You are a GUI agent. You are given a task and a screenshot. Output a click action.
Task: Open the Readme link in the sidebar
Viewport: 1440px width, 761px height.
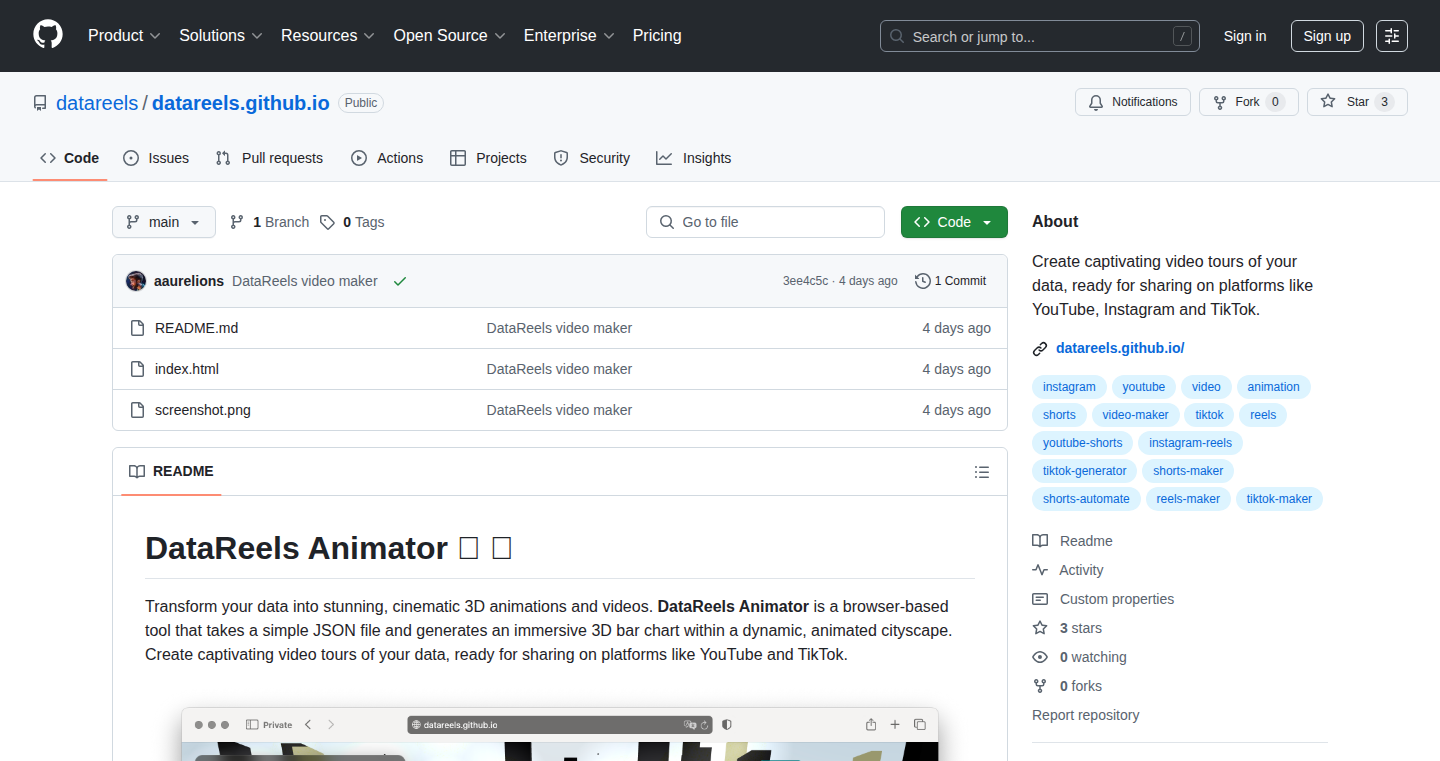point(1073,541)
